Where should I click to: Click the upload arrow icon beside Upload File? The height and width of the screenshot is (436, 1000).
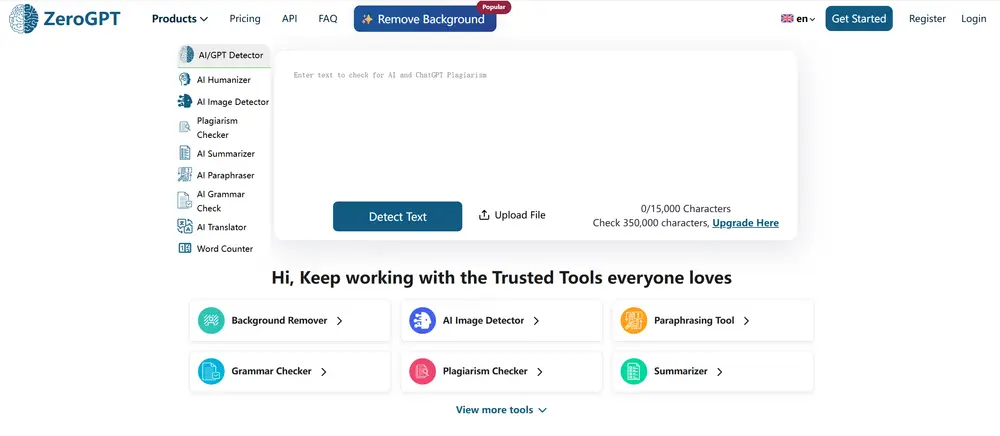click(484, 215)
